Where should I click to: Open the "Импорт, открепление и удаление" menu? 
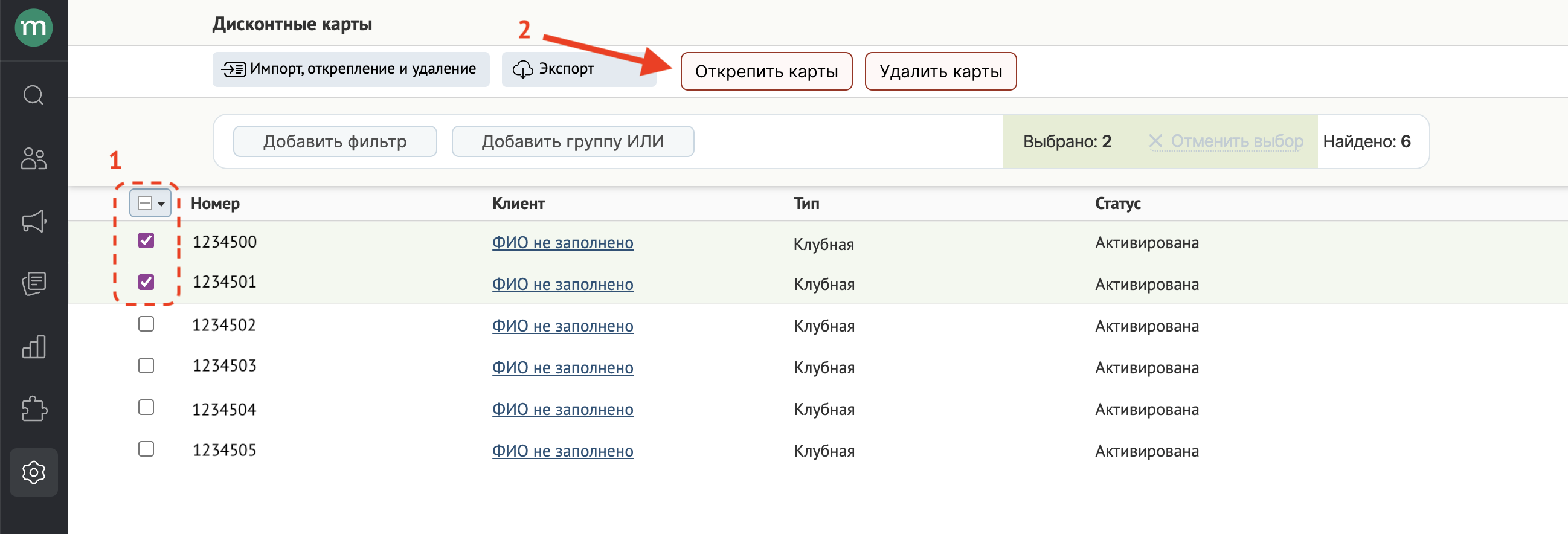(x=350, y=69)
